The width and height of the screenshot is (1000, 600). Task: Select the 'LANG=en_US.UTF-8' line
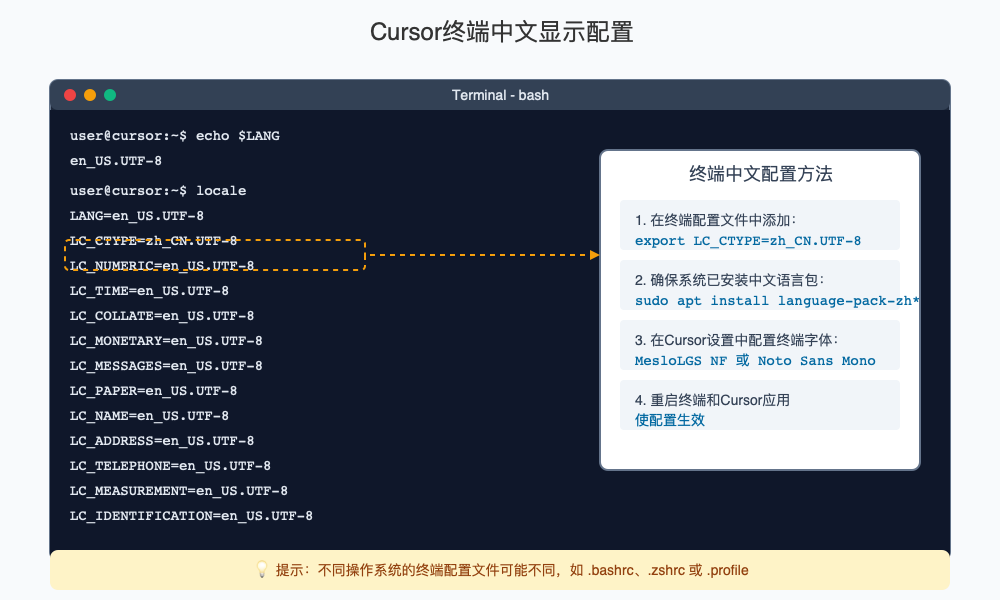136,216
